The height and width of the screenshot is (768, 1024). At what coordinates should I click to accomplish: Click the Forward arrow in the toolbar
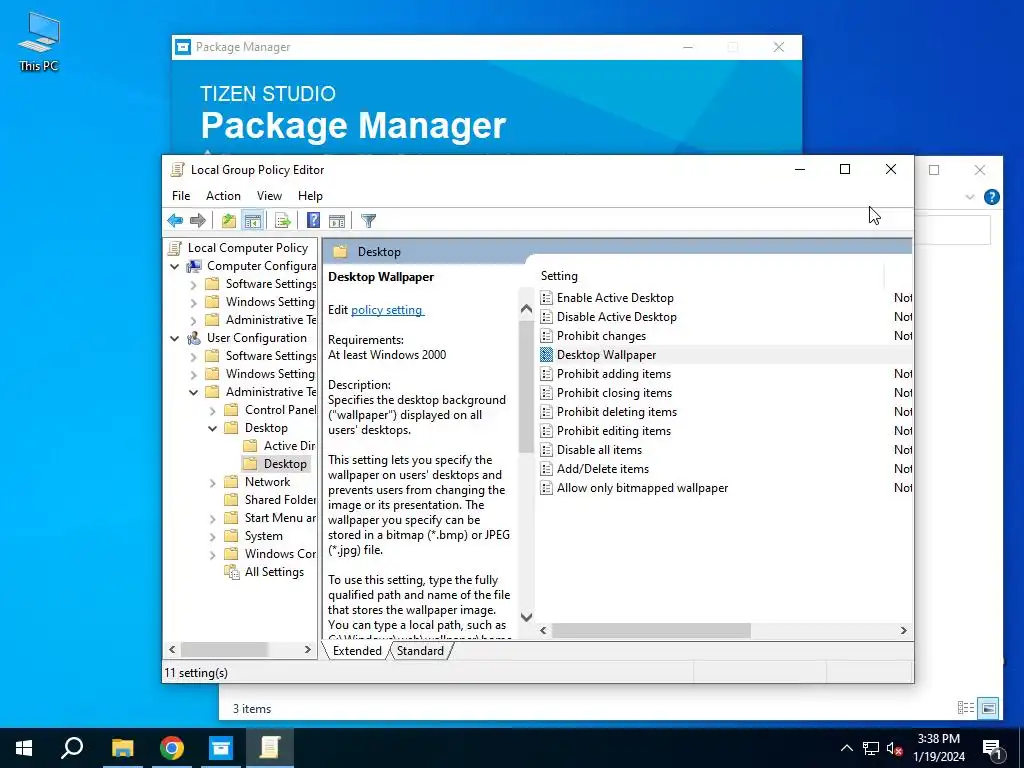tap(197, 221)
